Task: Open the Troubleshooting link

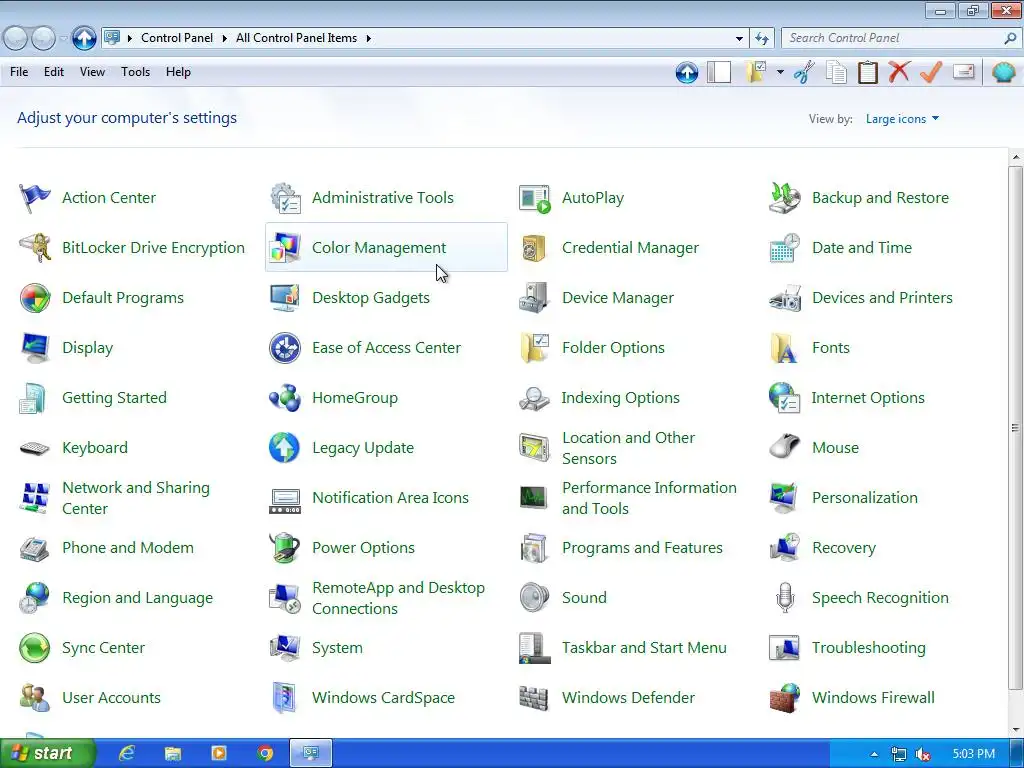Action: point(869,648)
